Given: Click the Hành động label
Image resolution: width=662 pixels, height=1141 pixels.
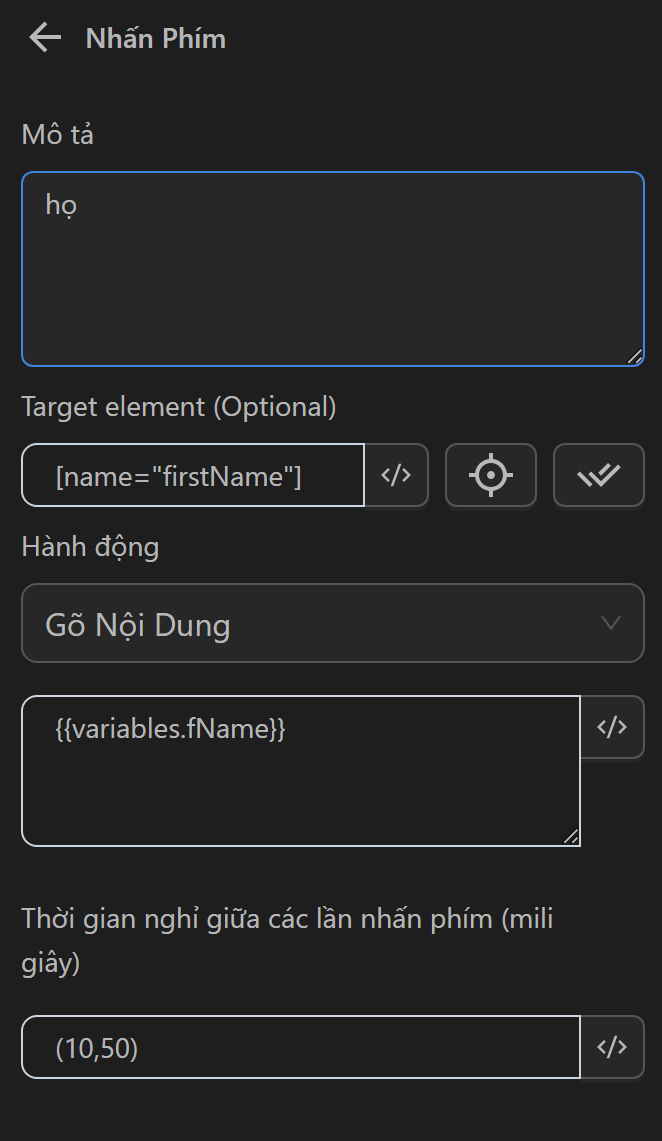Looking at the screenshot, I should 90,547.
